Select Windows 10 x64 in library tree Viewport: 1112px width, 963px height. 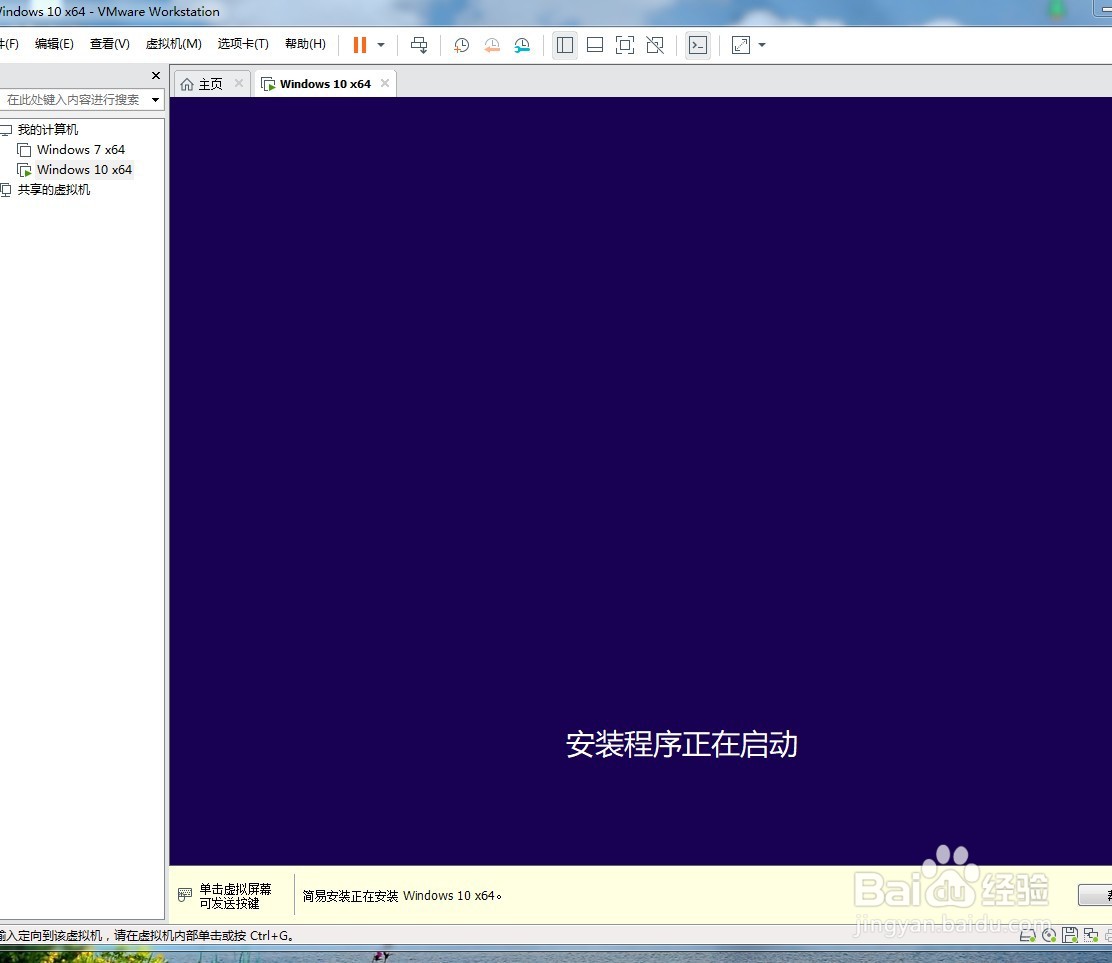tap(84, 169)
